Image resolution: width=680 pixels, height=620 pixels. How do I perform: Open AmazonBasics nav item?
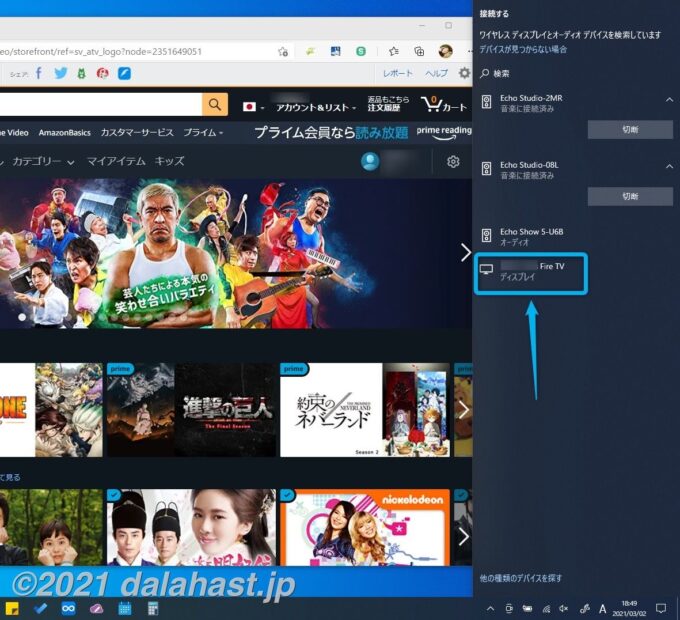pyautogui.click(x=65, y=133)
